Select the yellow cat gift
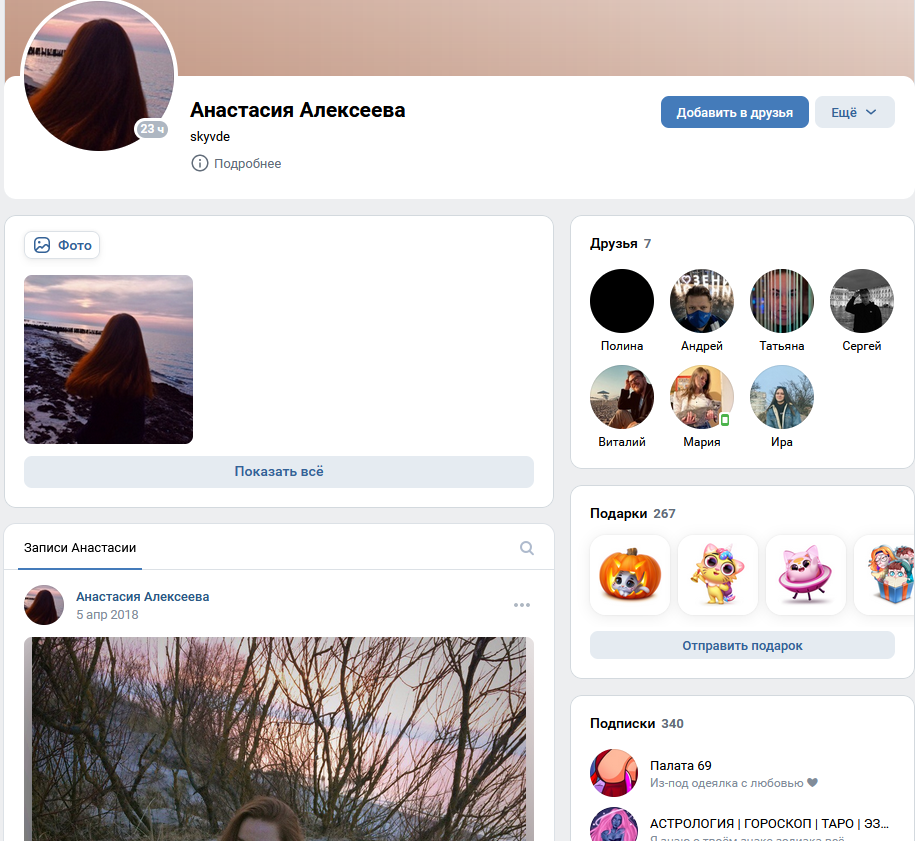 click(x=718, y=575)
